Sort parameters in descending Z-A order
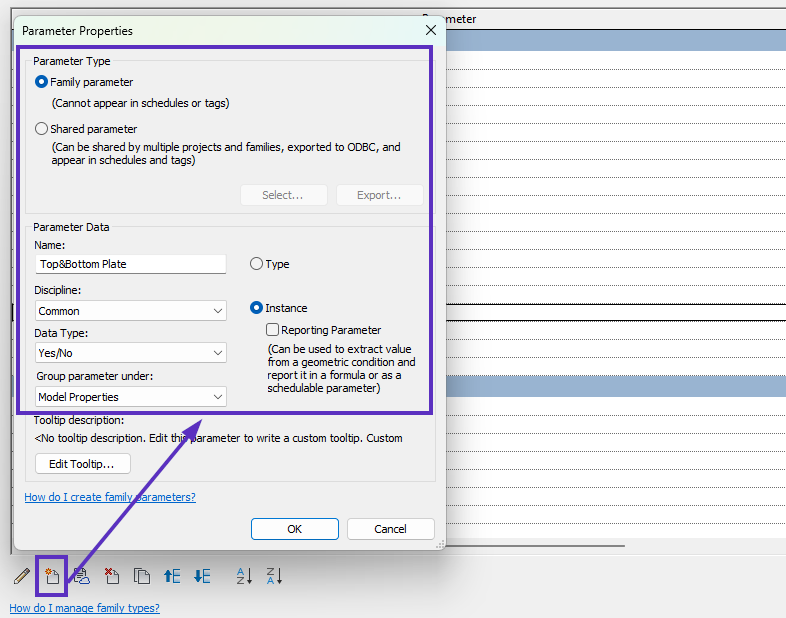The height and width of the screenshot is (618, 786). coord(274,576)
